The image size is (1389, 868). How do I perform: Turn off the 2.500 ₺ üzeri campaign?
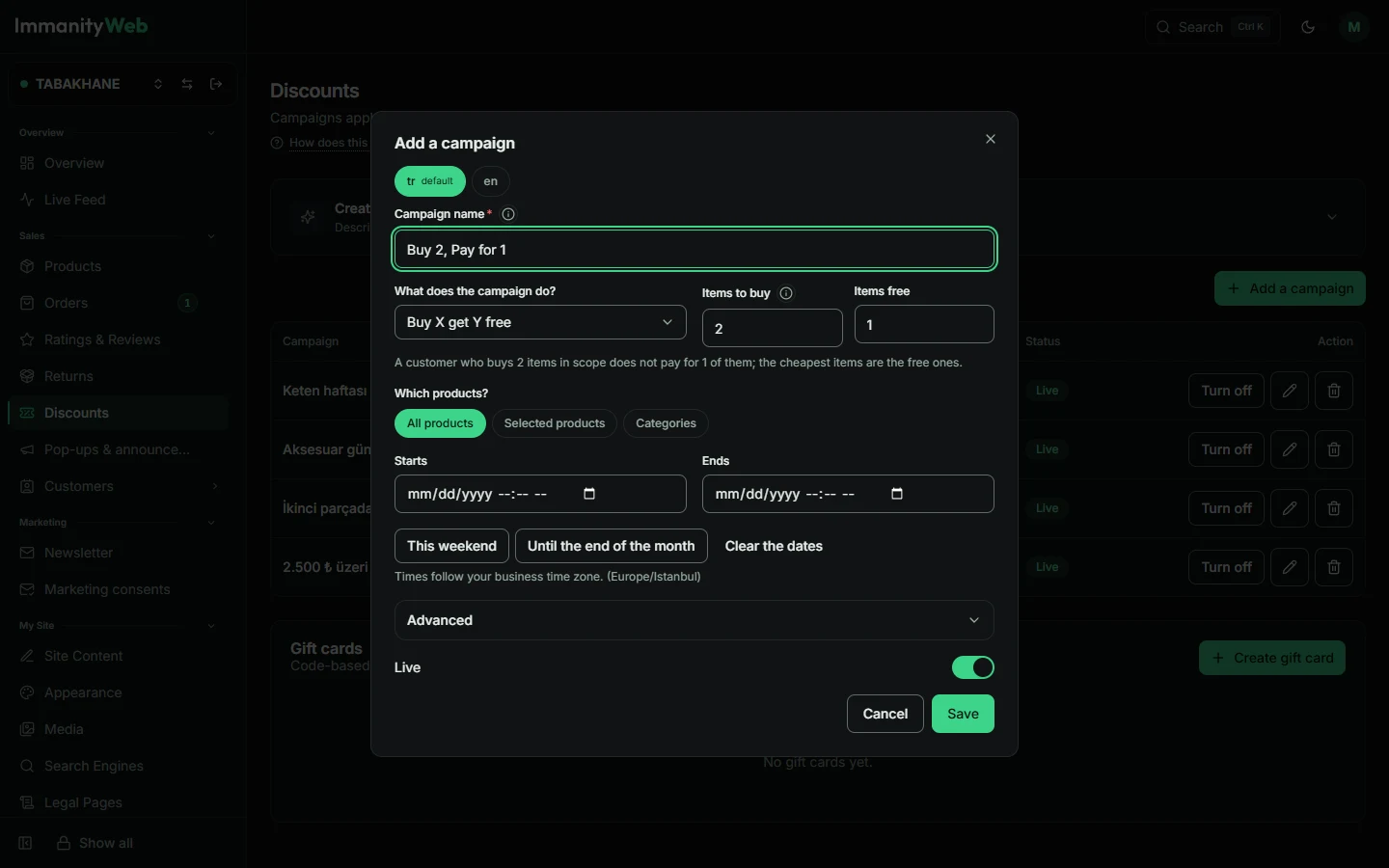click(1226, 567)
